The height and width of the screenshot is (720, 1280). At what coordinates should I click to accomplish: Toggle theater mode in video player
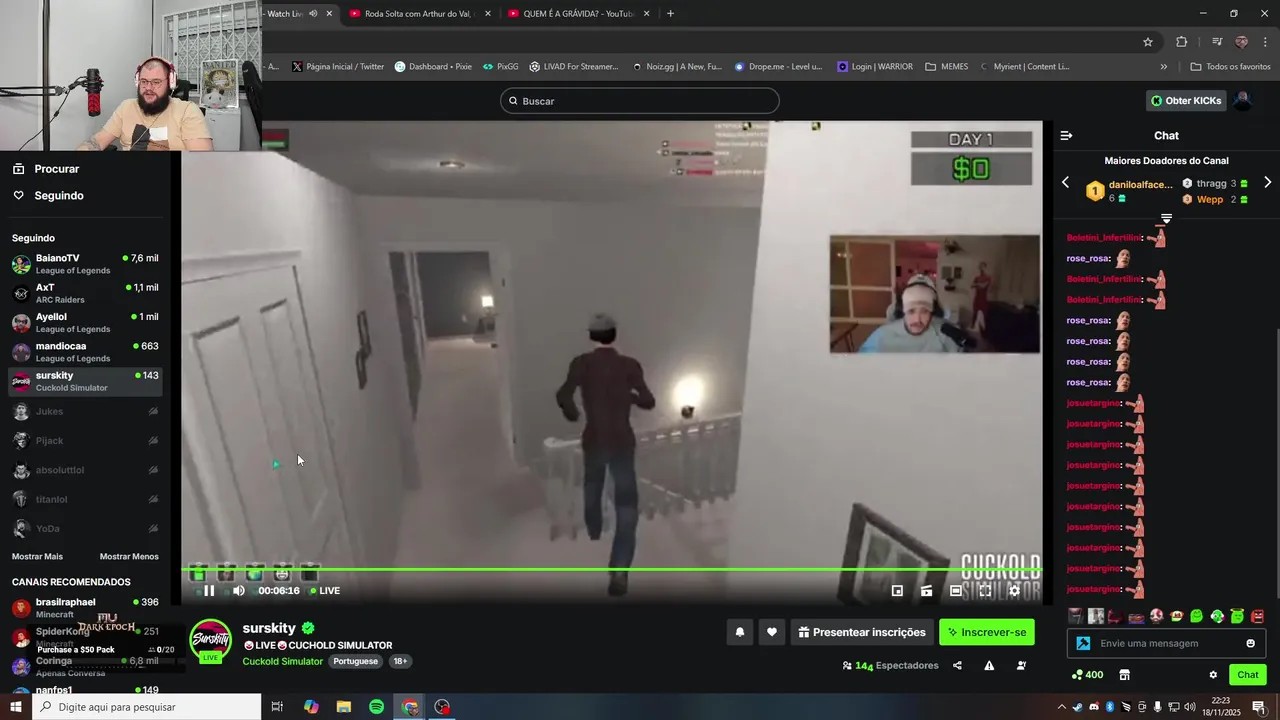pyautogui.click(x=956, y=591)
